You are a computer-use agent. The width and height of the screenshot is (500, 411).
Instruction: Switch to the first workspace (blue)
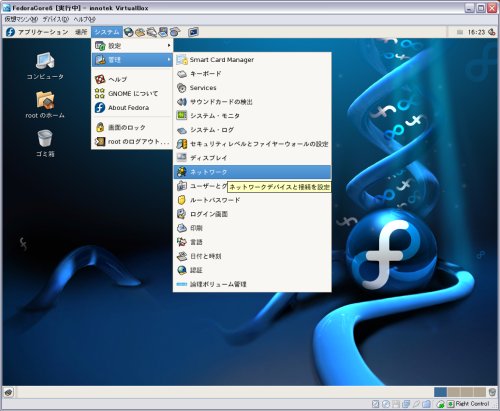point(440,392)
